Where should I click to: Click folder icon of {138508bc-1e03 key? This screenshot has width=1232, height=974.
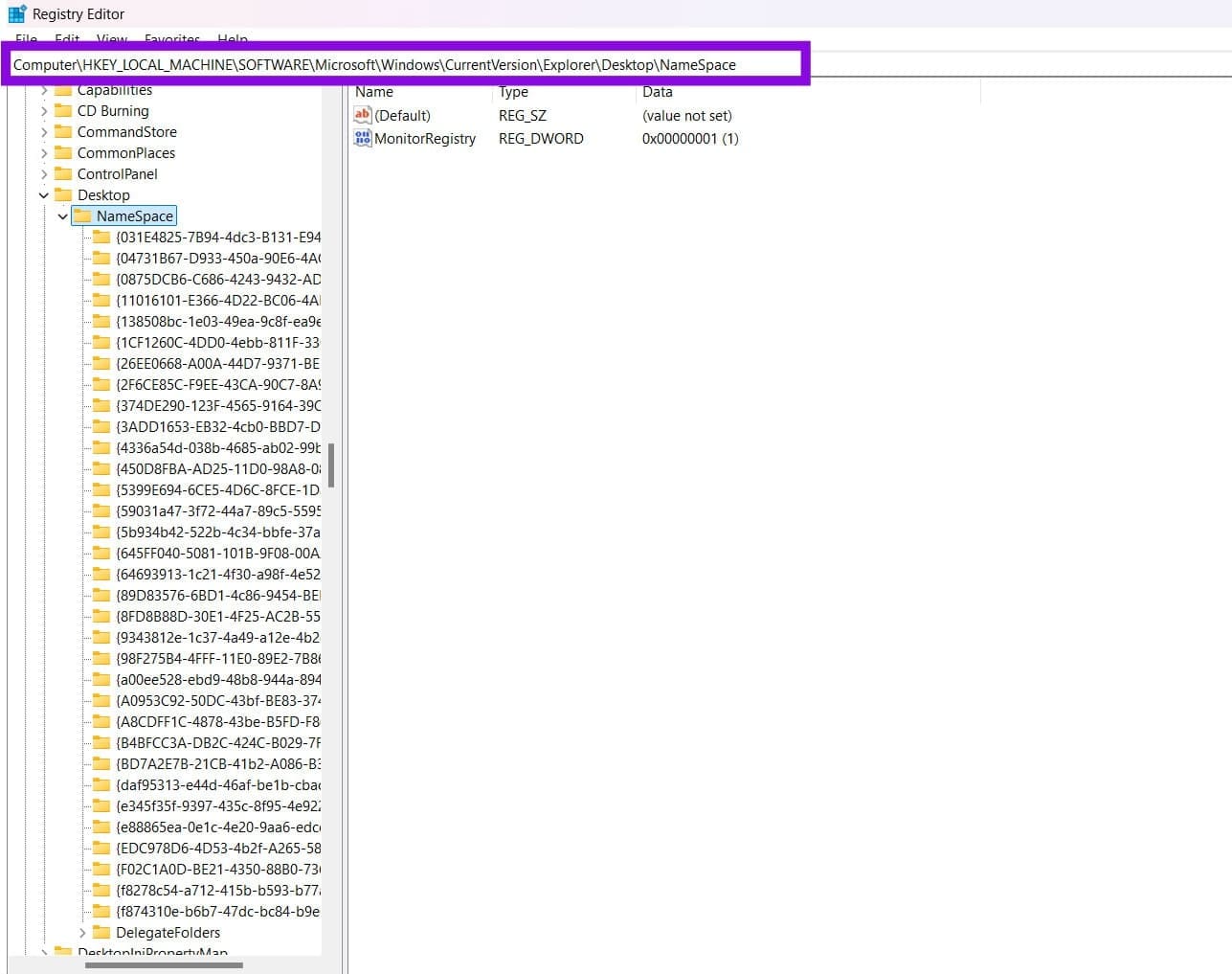point(101,321)
